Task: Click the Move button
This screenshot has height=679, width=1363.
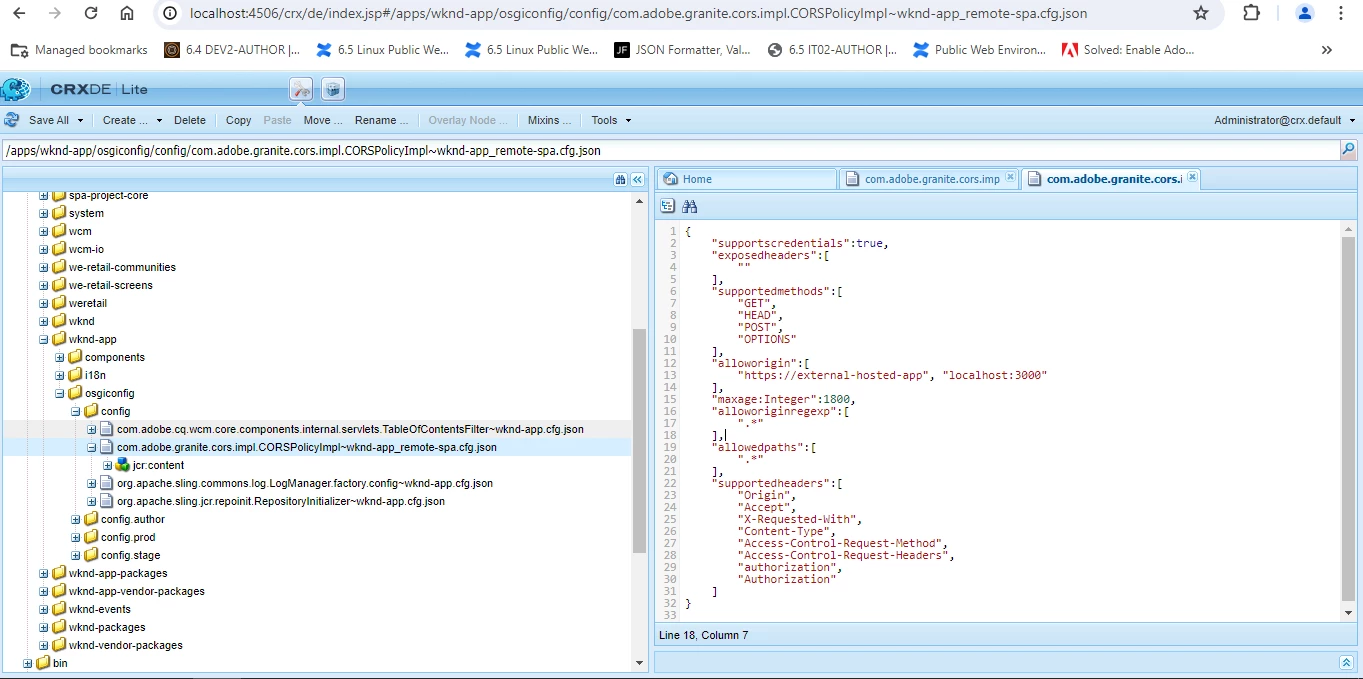Action: pyautogui.click(x=323, y=120)
